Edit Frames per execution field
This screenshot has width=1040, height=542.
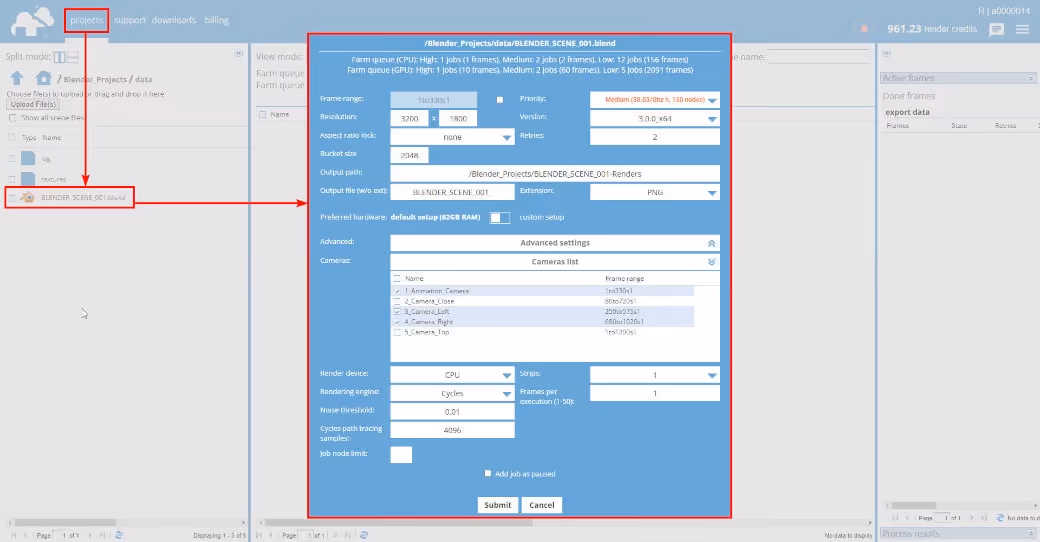click(655, 393)
